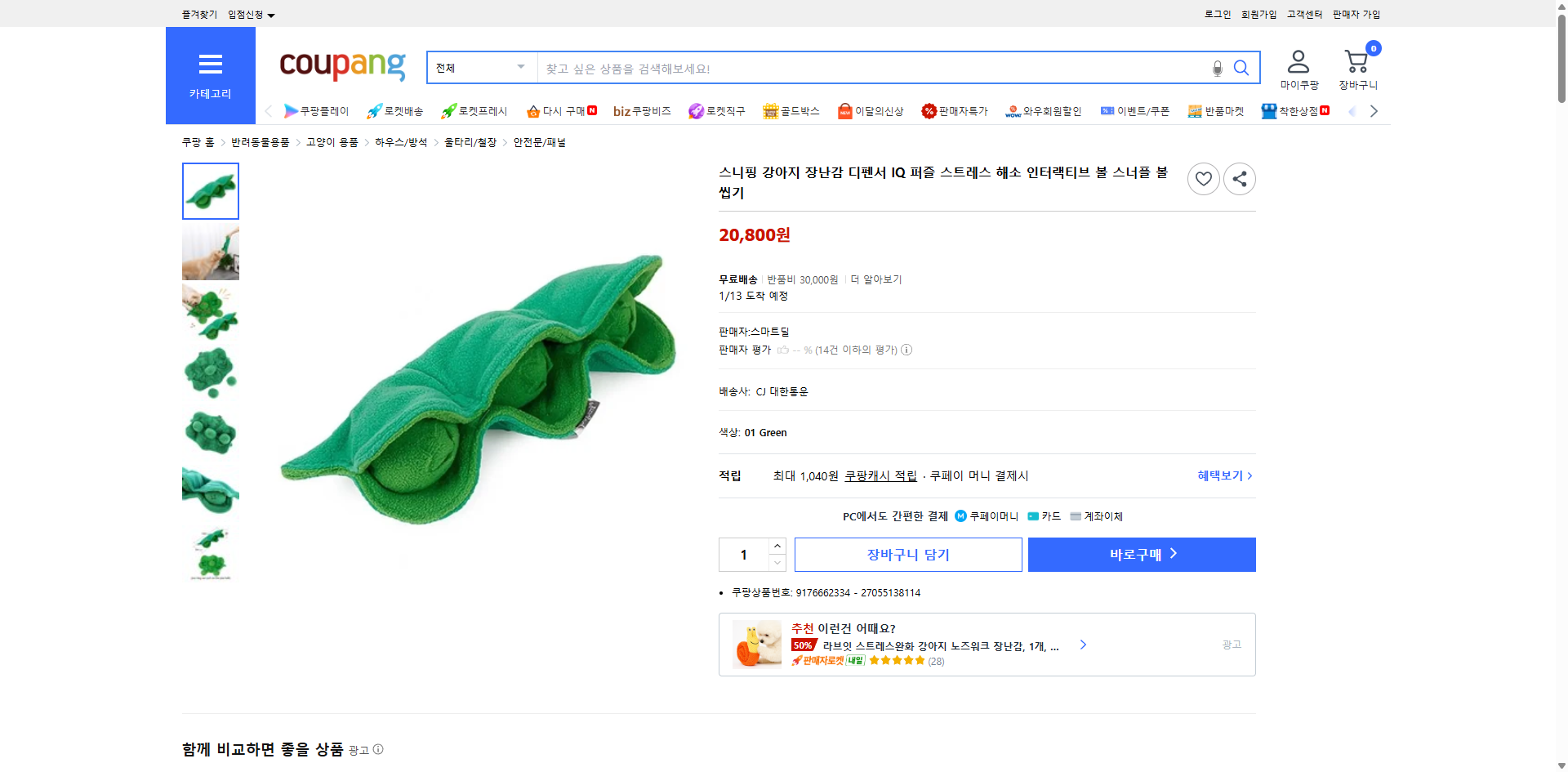
Task: Open 골드박스 daily deals
Action: pos(791,111)
